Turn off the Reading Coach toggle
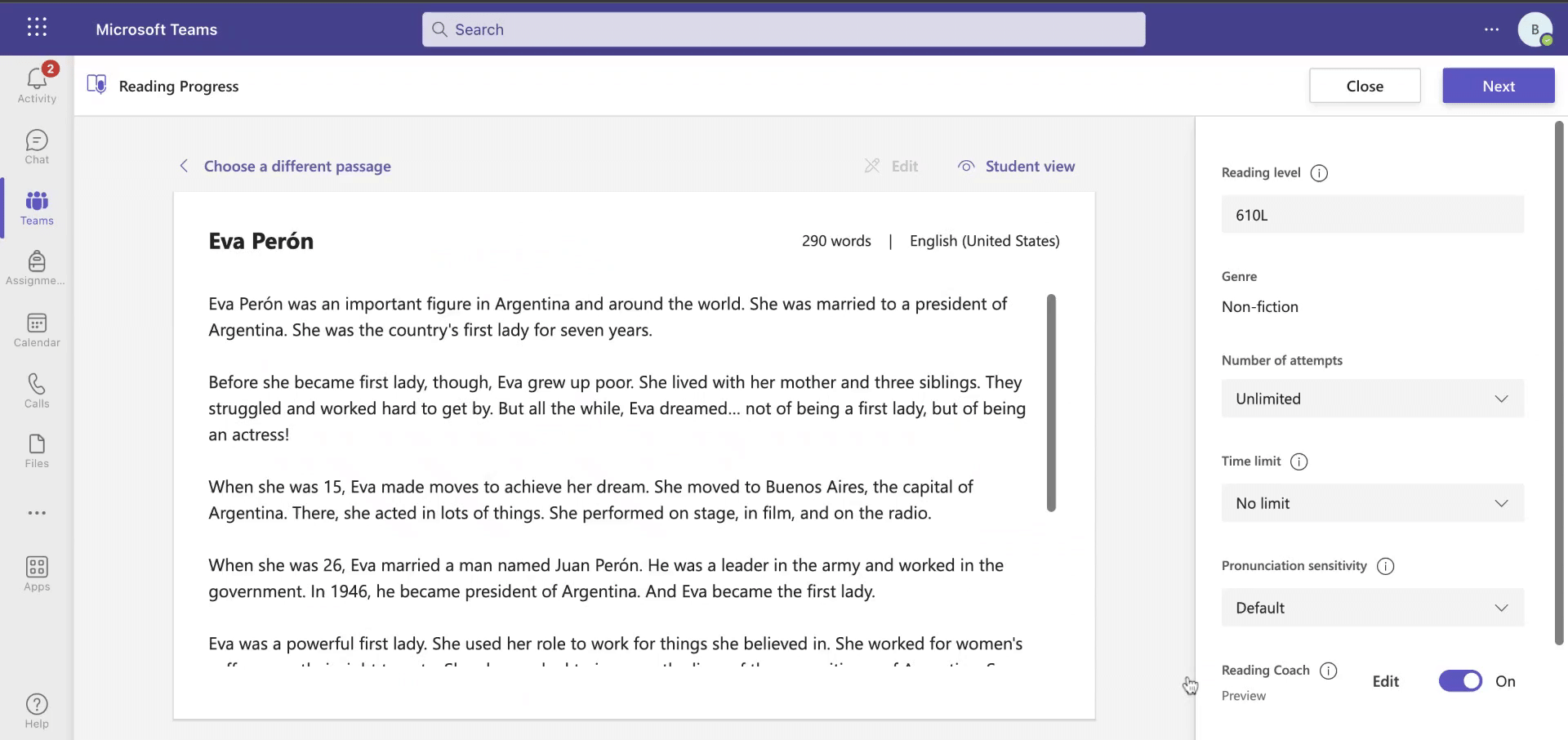The height and width of the screenshot is (740, 1568). [x=1460, y=681]
